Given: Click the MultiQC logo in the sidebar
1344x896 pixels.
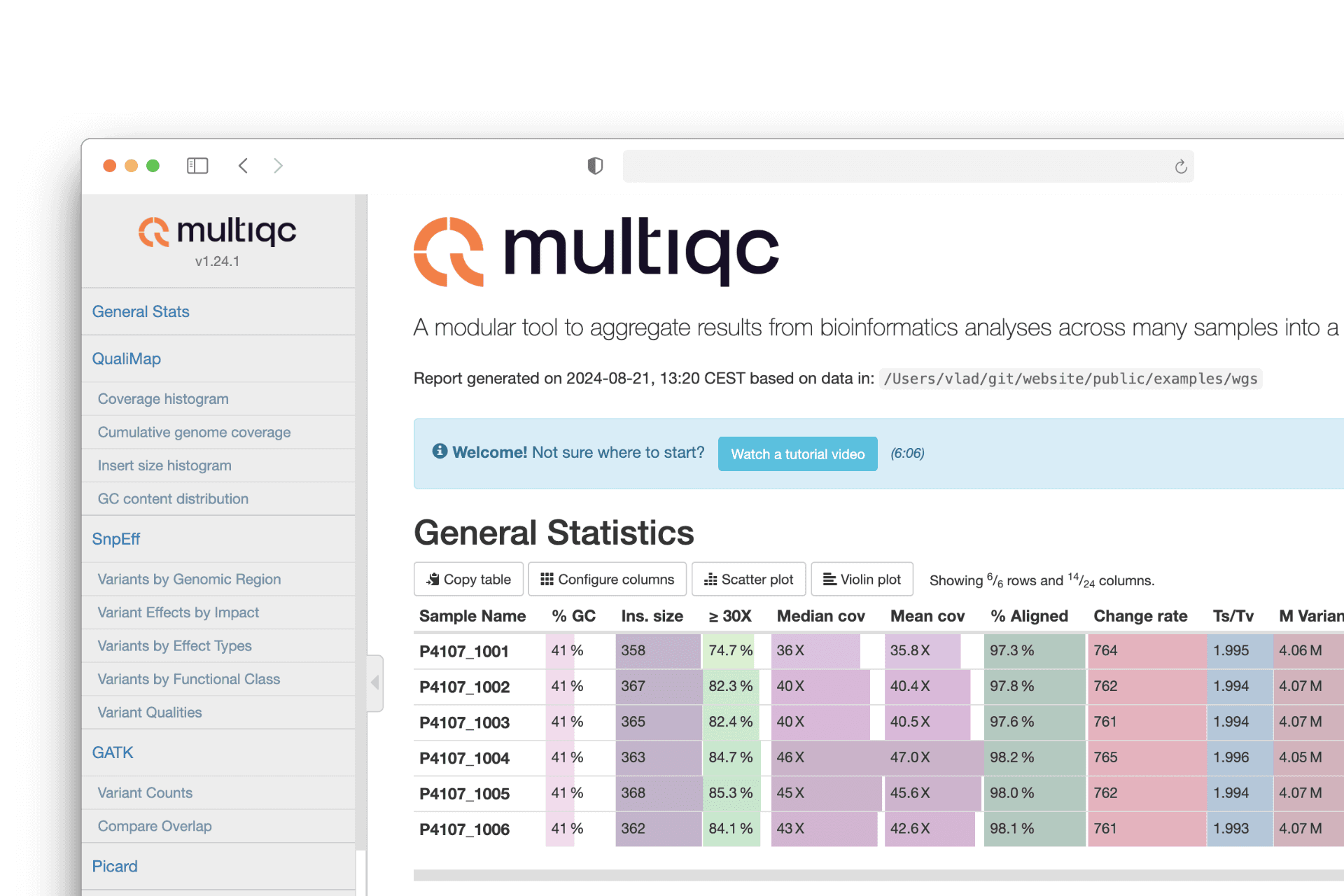Looking at the screenshot, I should click(217, 231).
